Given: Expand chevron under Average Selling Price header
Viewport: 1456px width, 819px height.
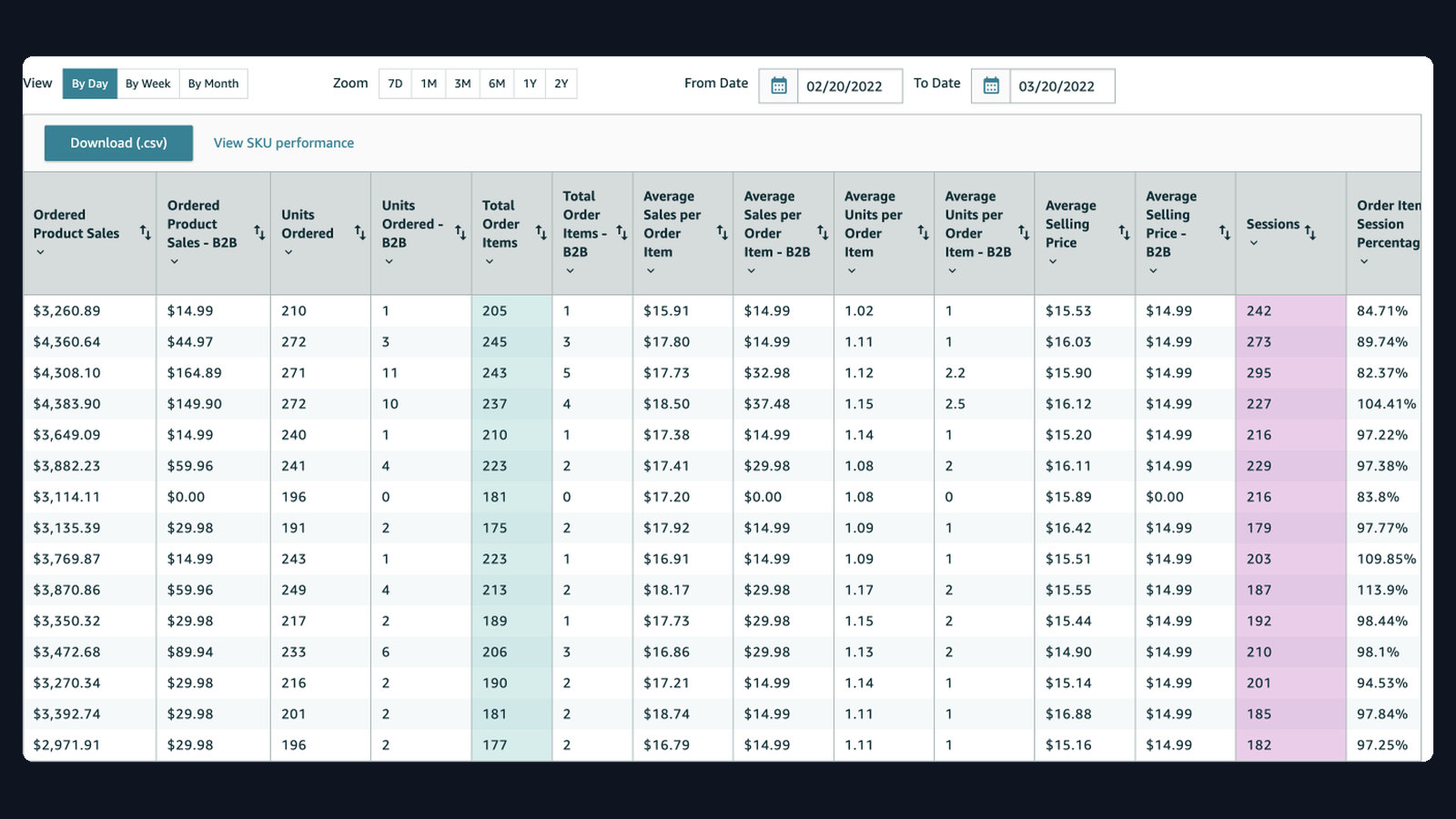Looking at the screenshot, I should click(1053, 261).
